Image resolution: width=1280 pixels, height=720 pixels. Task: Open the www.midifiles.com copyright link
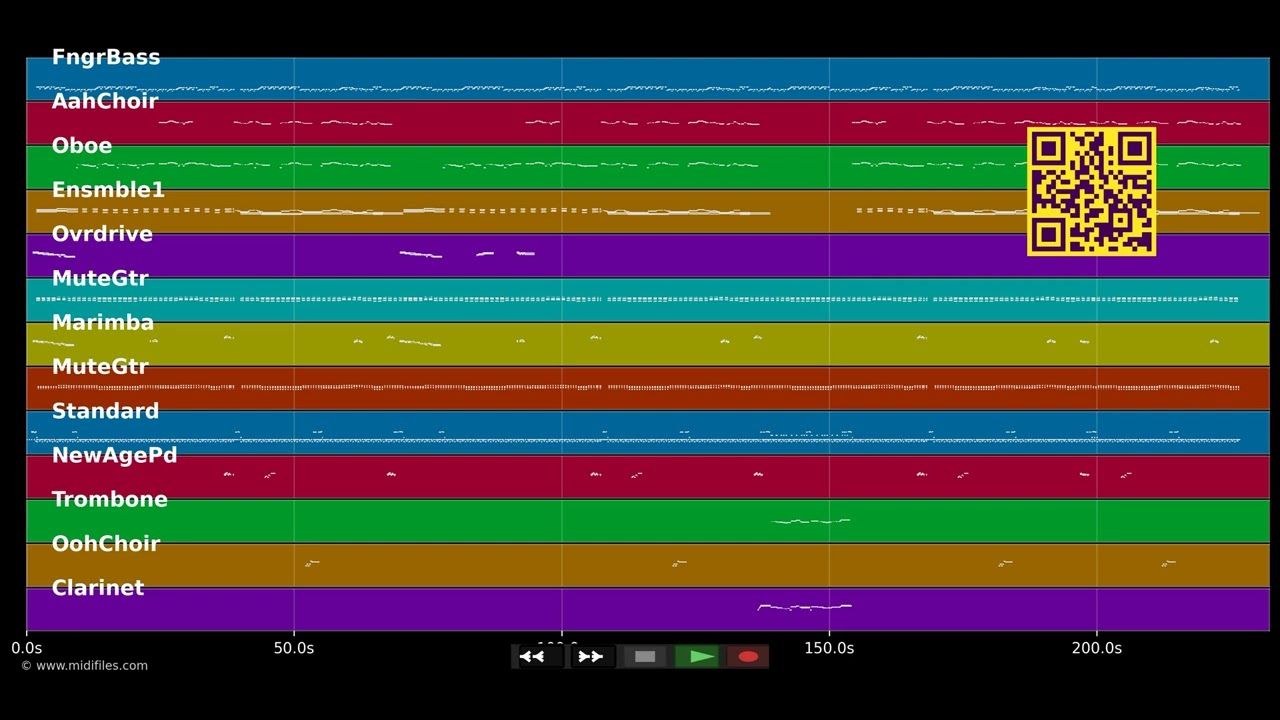pos(85,666)
